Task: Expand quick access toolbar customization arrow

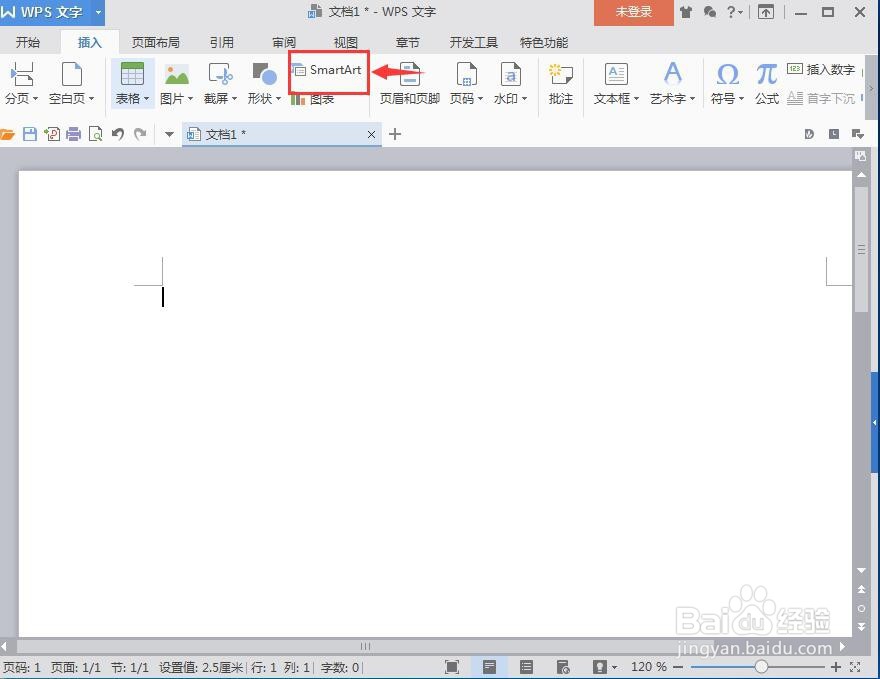Action: point(169,135)
